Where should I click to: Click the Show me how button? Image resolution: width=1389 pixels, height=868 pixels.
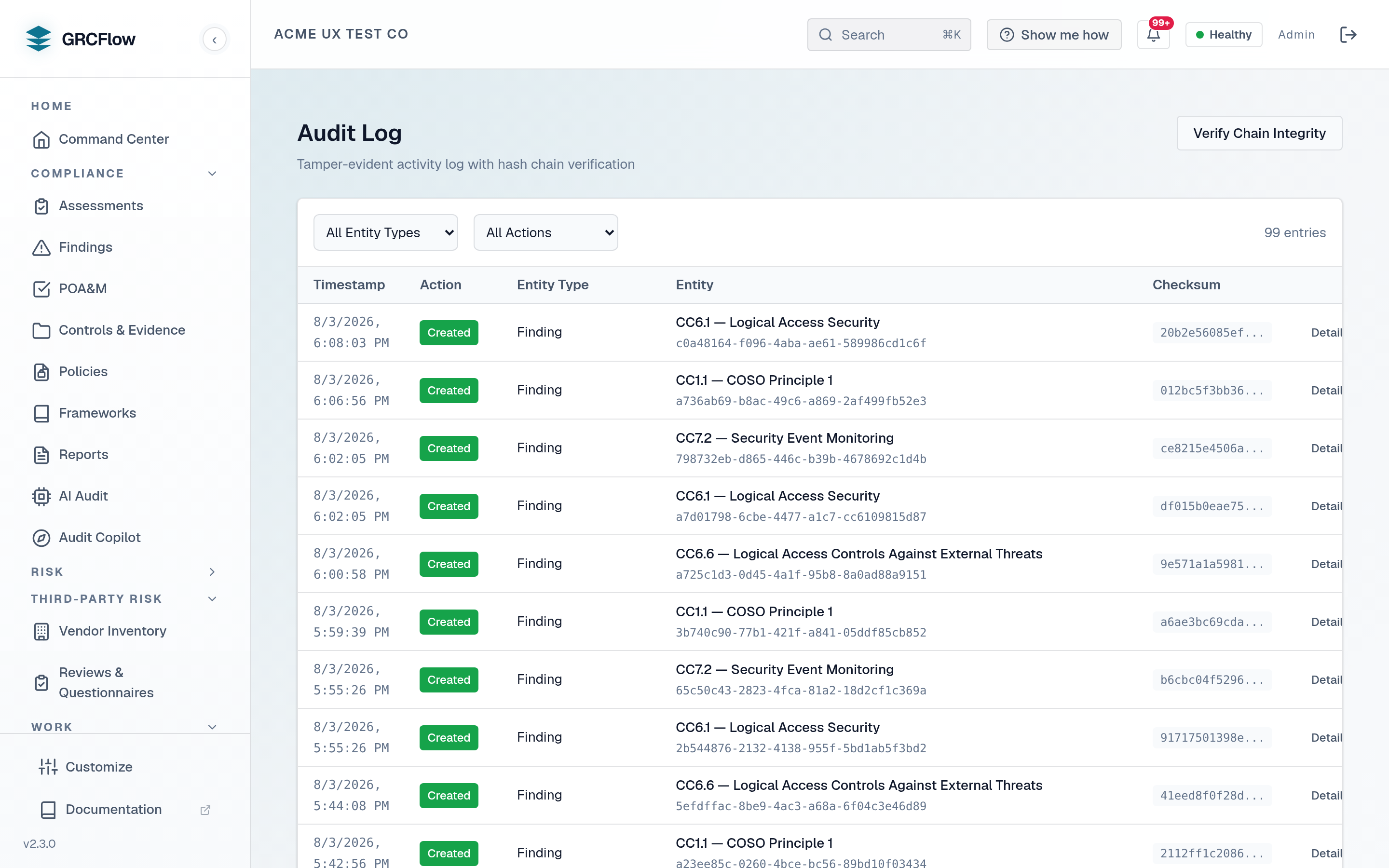[x=1054, y=35]
